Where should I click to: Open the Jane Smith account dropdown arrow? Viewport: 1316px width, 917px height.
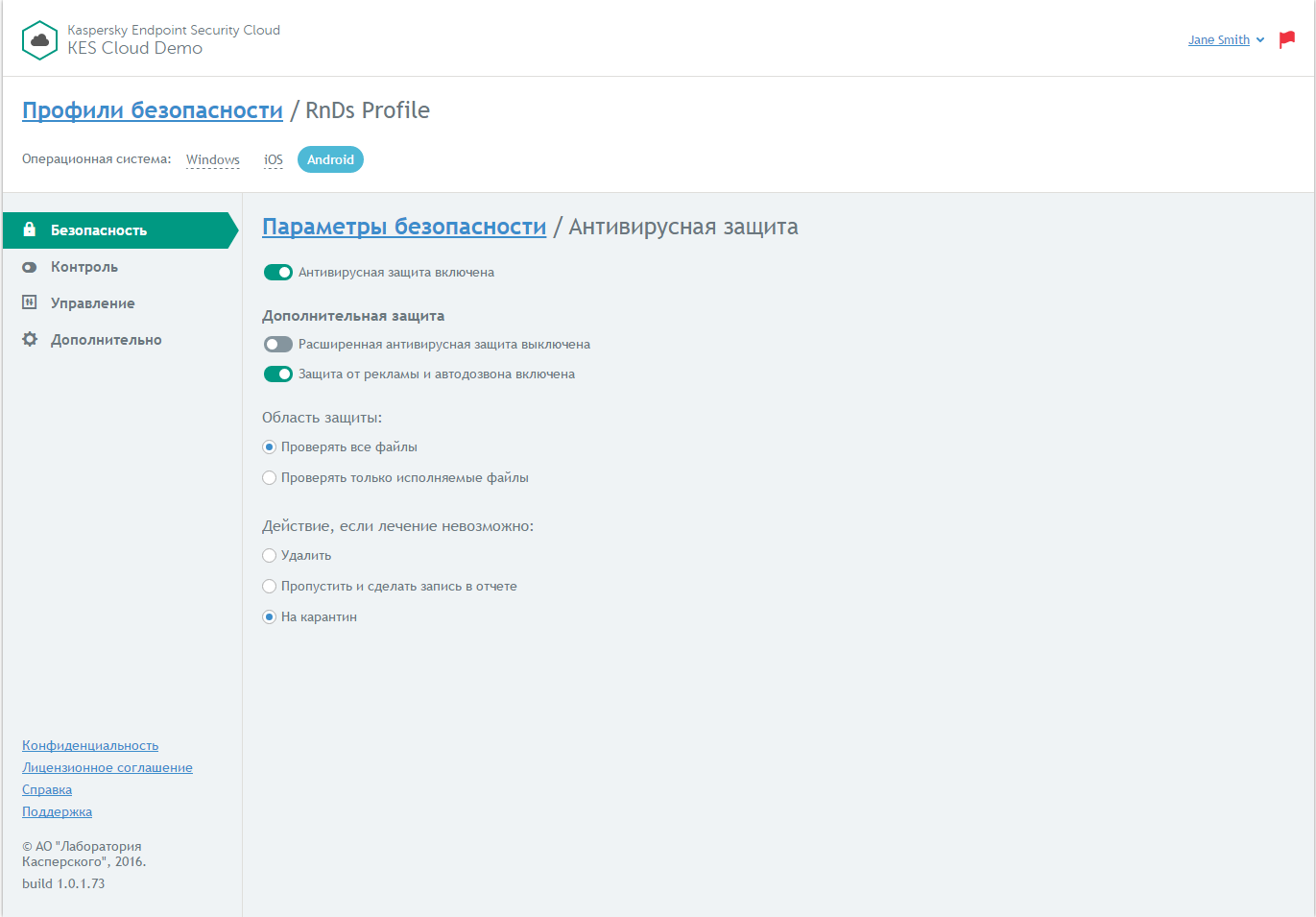[x=1260, y=40]
